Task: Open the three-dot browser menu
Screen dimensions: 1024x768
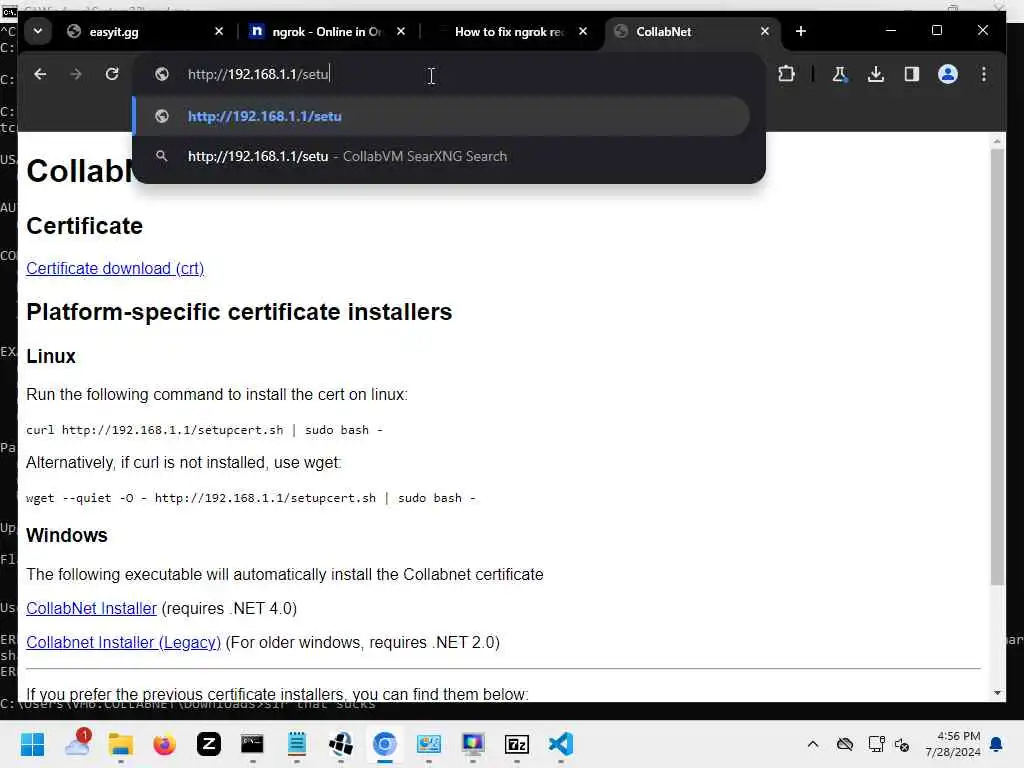Action: pos(984,74)
